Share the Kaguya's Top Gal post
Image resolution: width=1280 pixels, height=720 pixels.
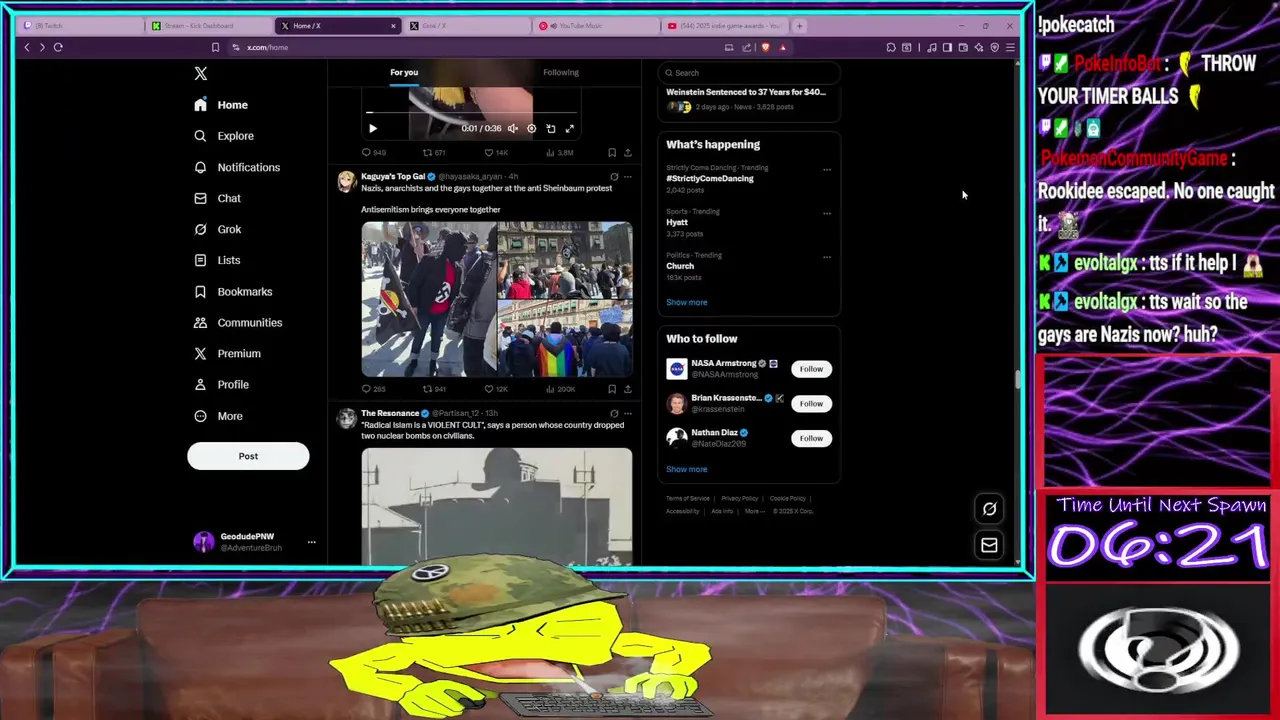pos(627,389)
